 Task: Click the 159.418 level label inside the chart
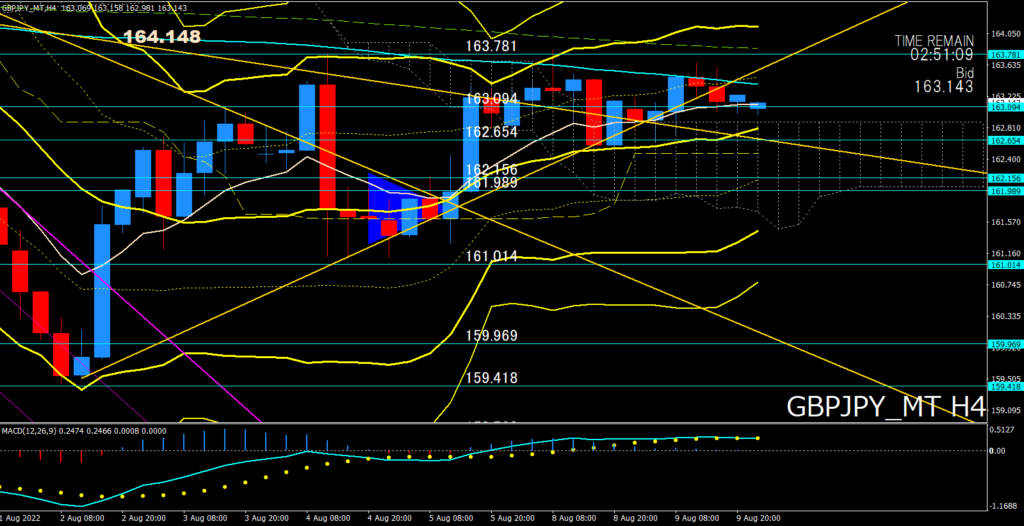click(x=492, y=378)
